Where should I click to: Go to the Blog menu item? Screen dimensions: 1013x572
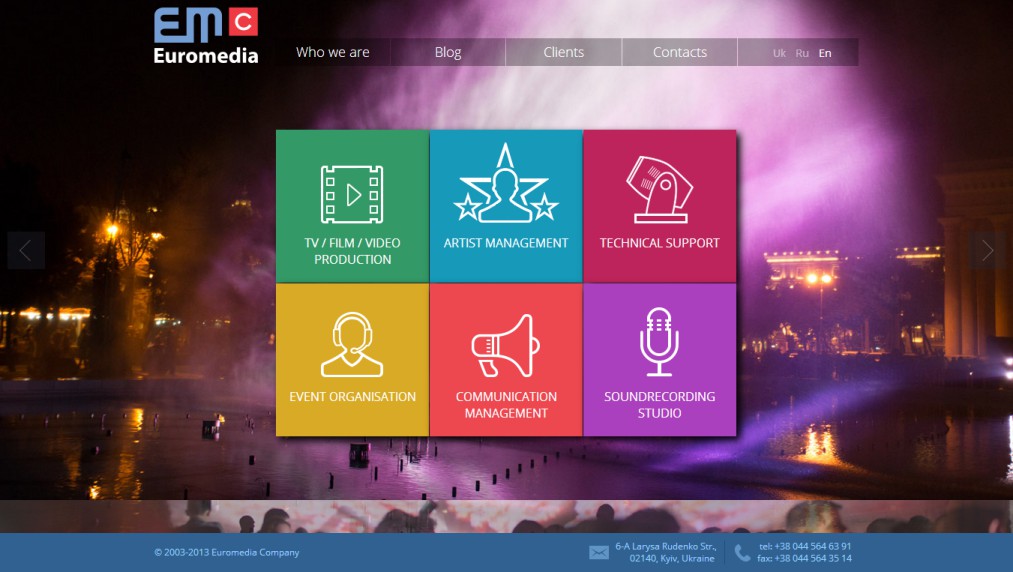pos(448,52)
